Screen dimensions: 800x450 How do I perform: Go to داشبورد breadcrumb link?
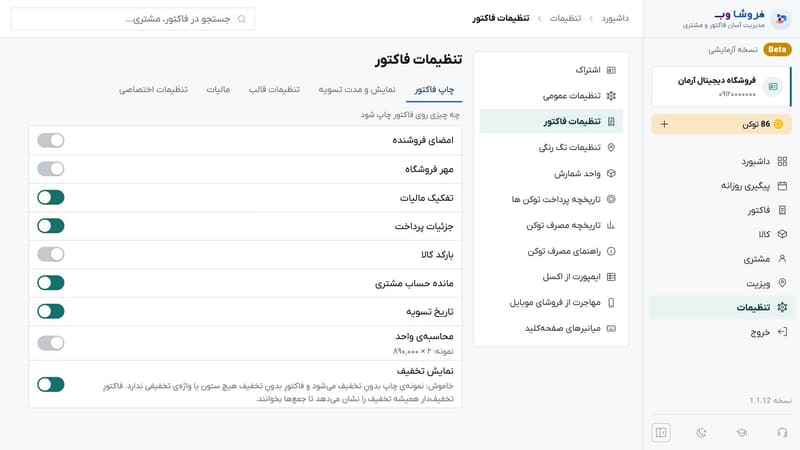[615, 18]
